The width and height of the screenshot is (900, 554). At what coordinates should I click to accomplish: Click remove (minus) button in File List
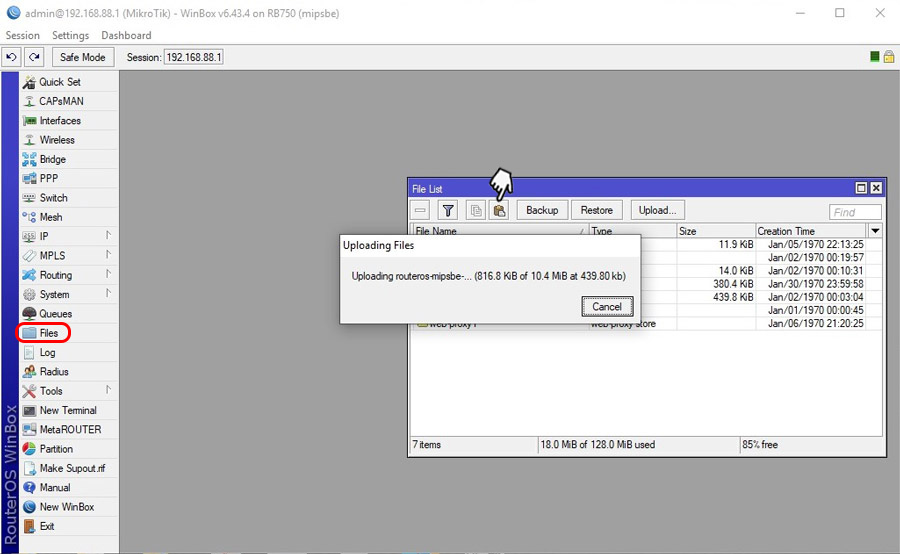(420, 210)
